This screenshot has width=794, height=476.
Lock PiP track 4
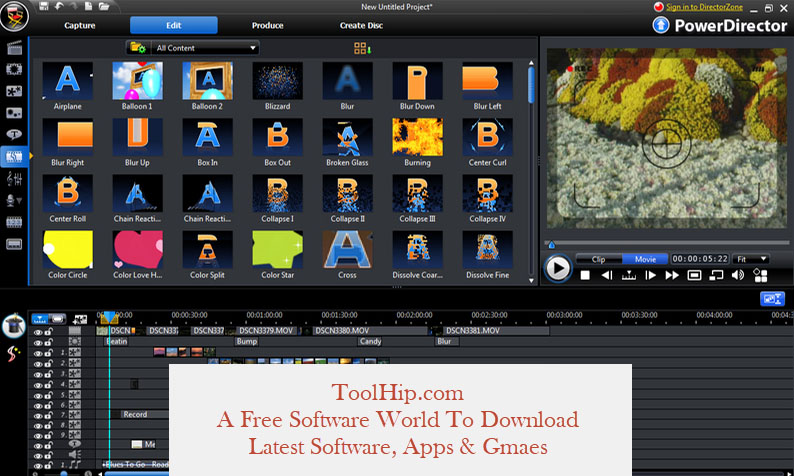49,384
